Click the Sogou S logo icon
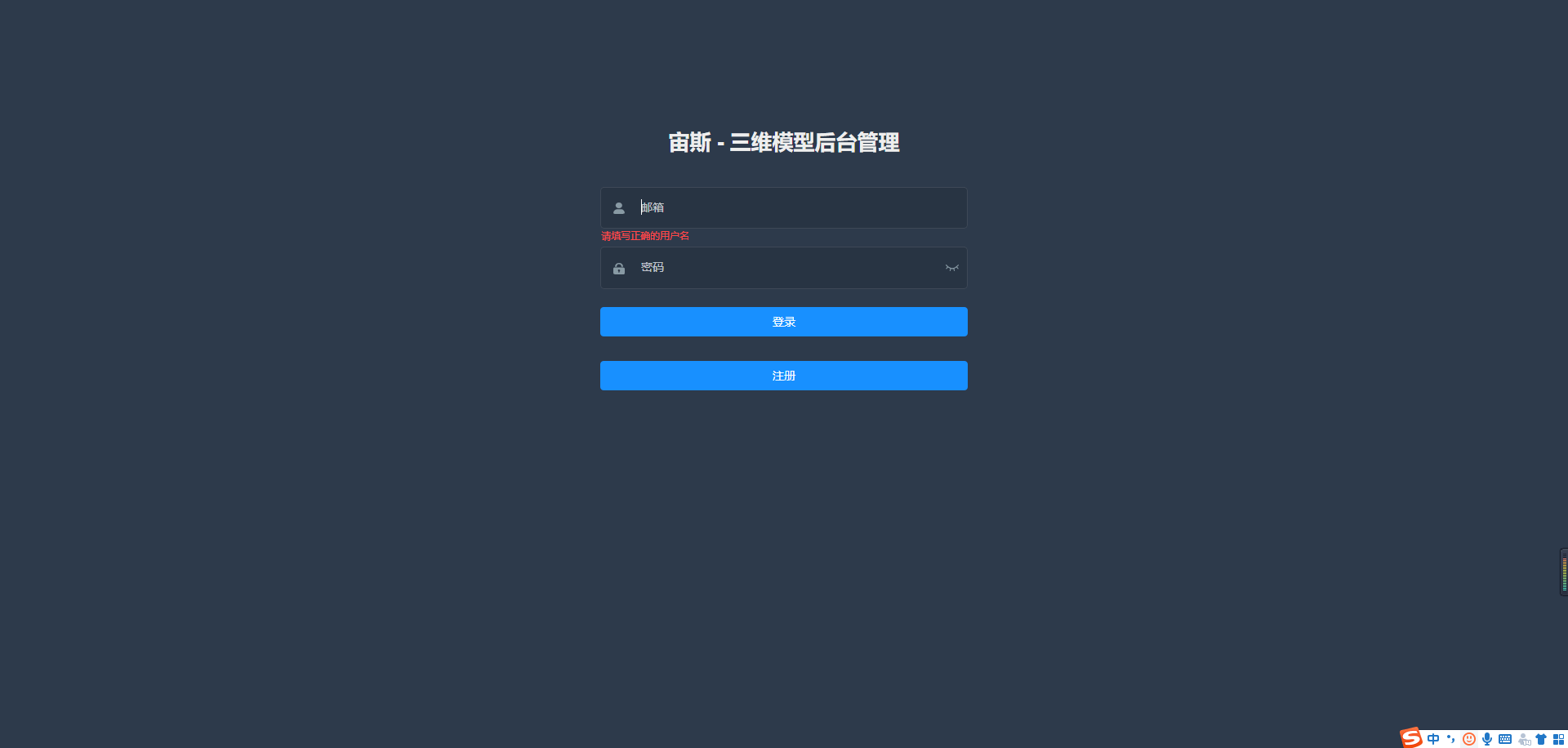Viewport: 1568px width, 748px height. click(1411, 737)
